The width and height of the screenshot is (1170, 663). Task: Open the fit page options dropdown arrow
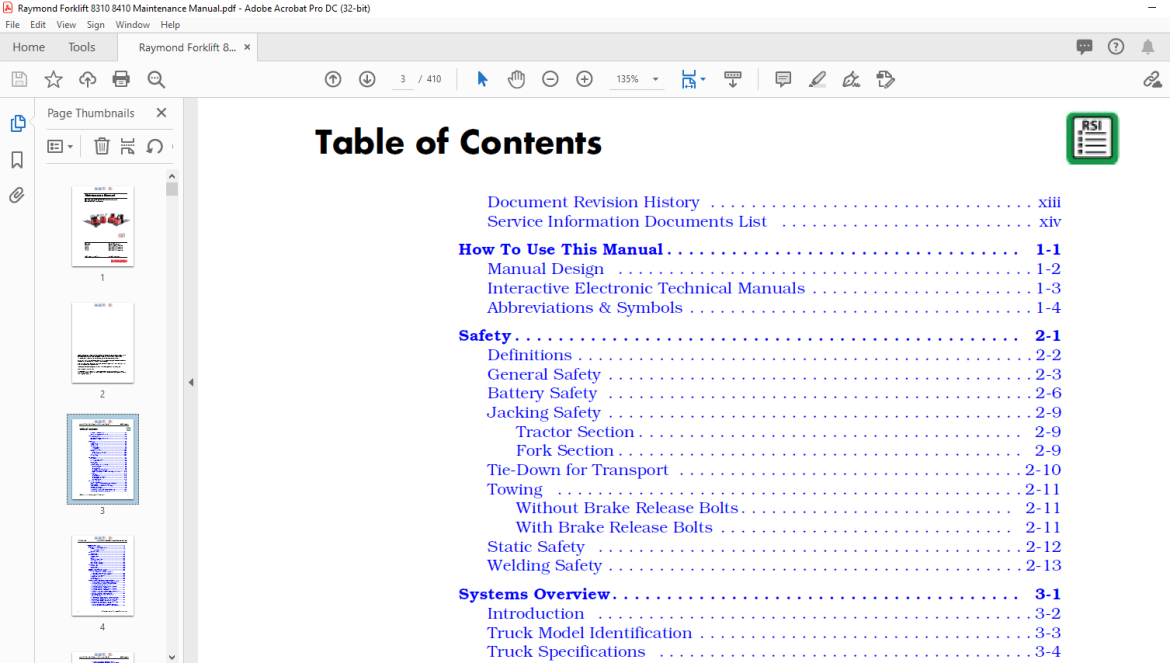[703, 79]
